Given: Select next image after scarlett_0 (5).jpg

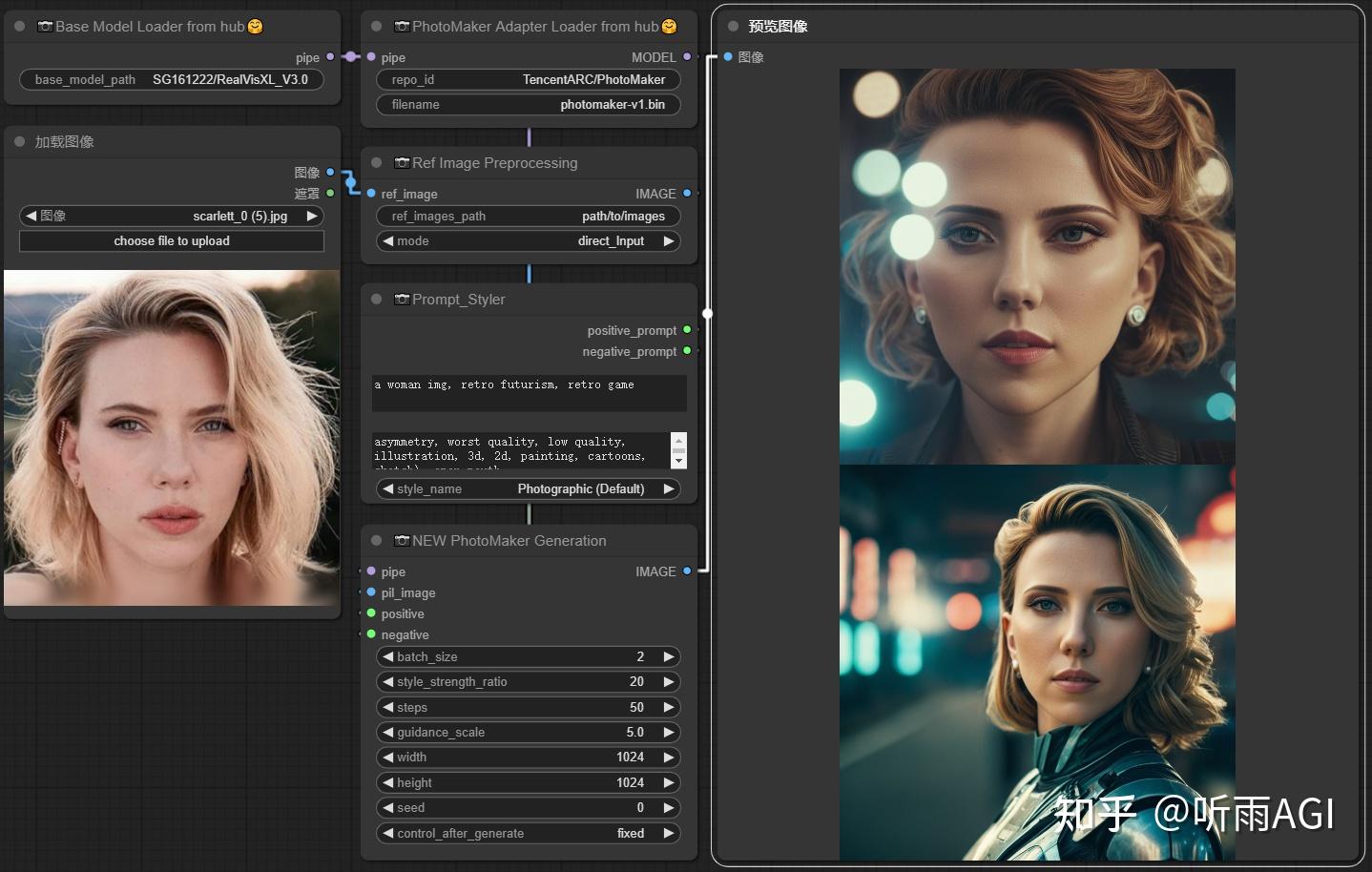Looking at the screenshot, I should pos(311,217).
